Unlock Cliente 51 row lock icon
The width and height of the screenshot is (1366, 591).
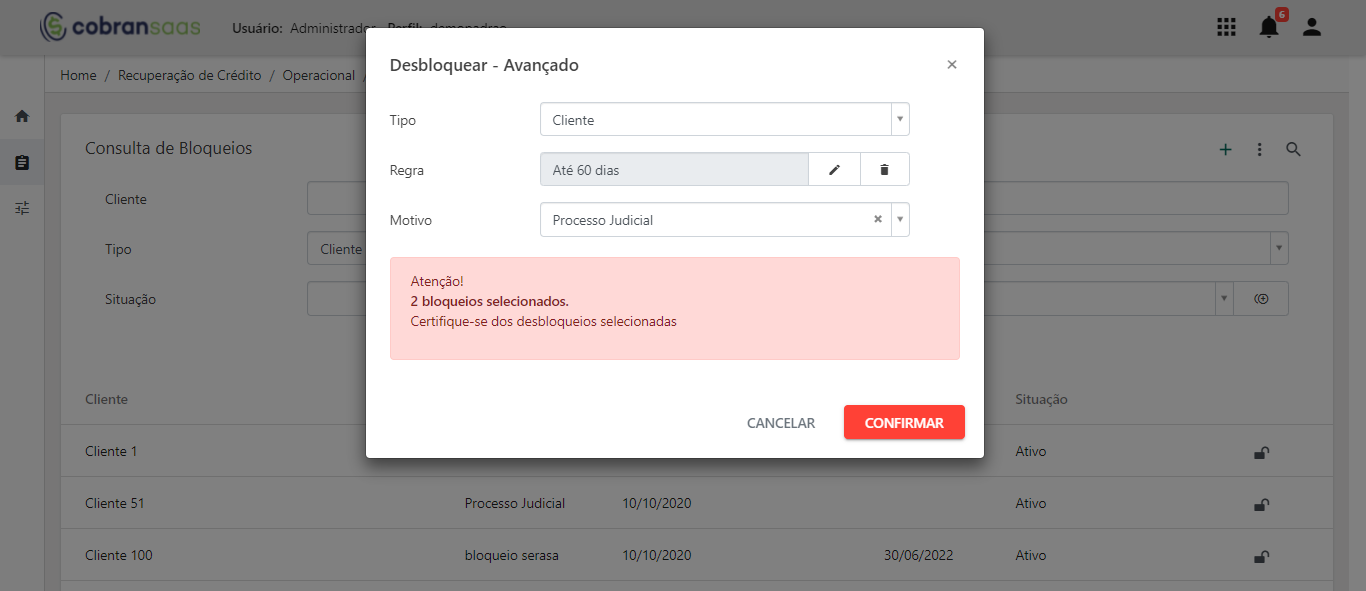(x=1262, y=504)
